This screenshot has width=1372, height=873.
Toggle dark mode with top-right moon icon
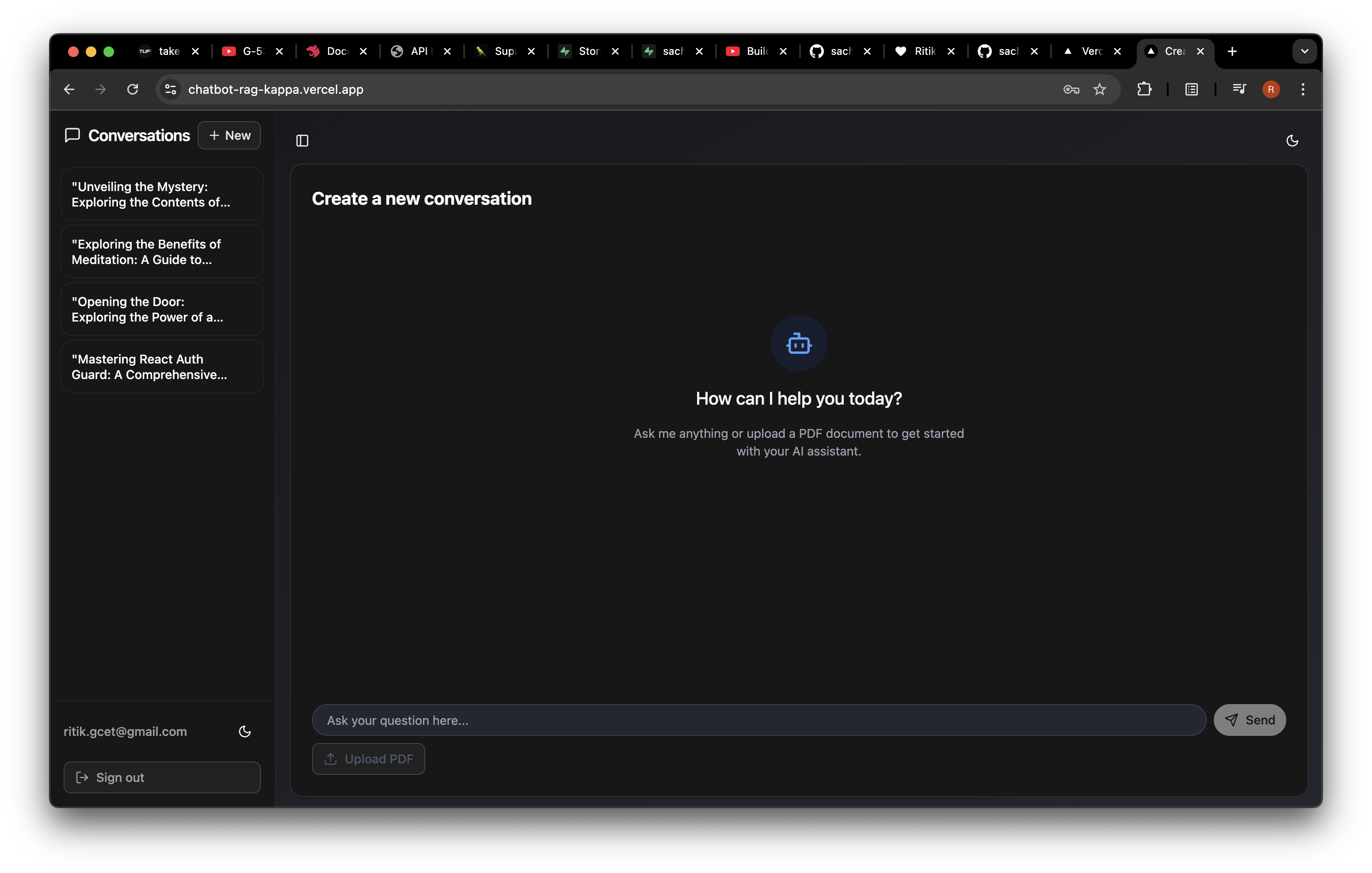tap(1292, 140)
